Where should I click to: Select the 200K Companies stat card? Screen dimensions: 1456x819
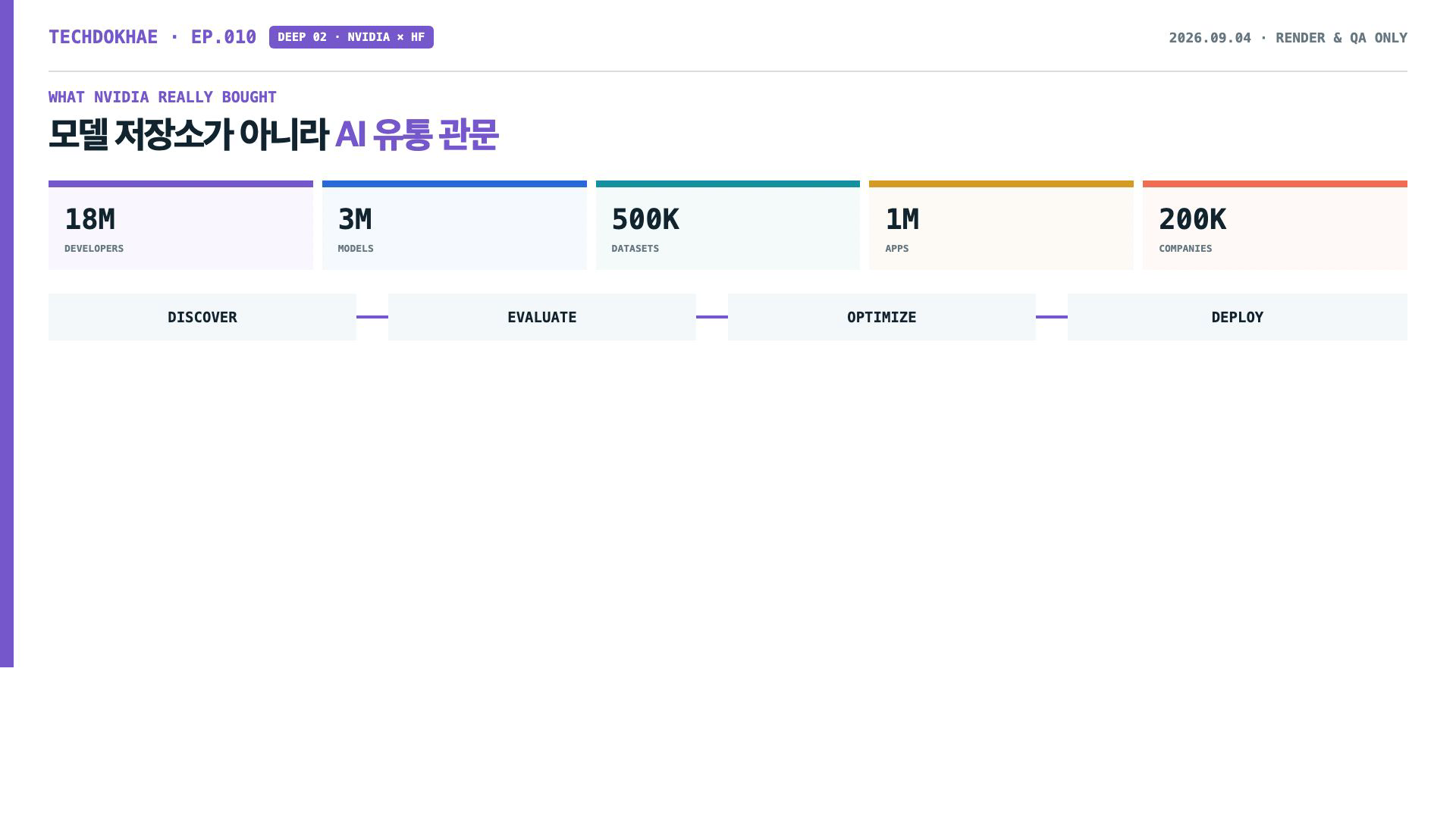[x=1275, y=225]
